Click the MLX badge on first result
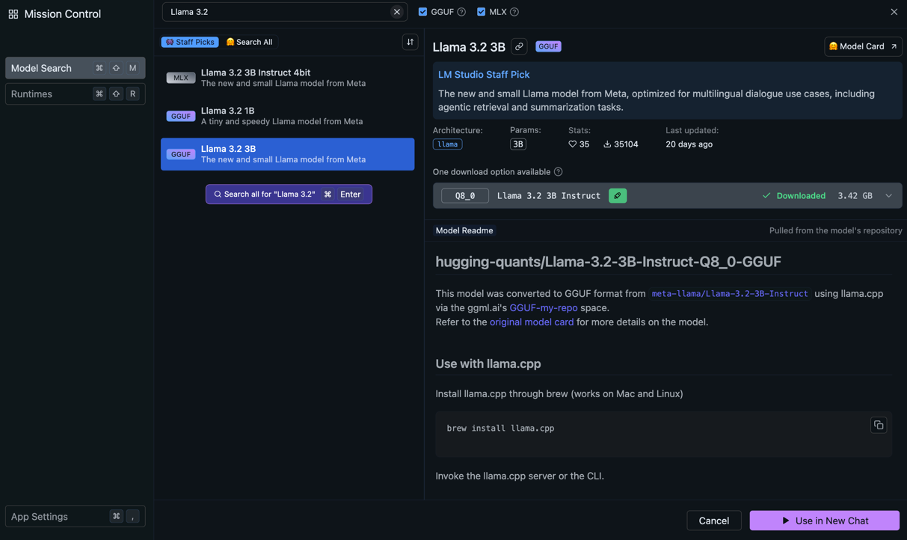 point(180,77)
